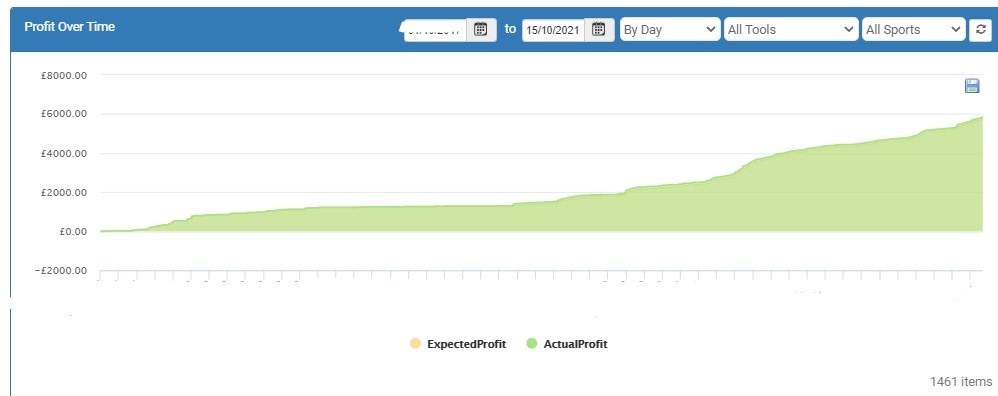Open the All Sports filter dropdown
The height and width of the screenshot is (396, 998).
913,29
